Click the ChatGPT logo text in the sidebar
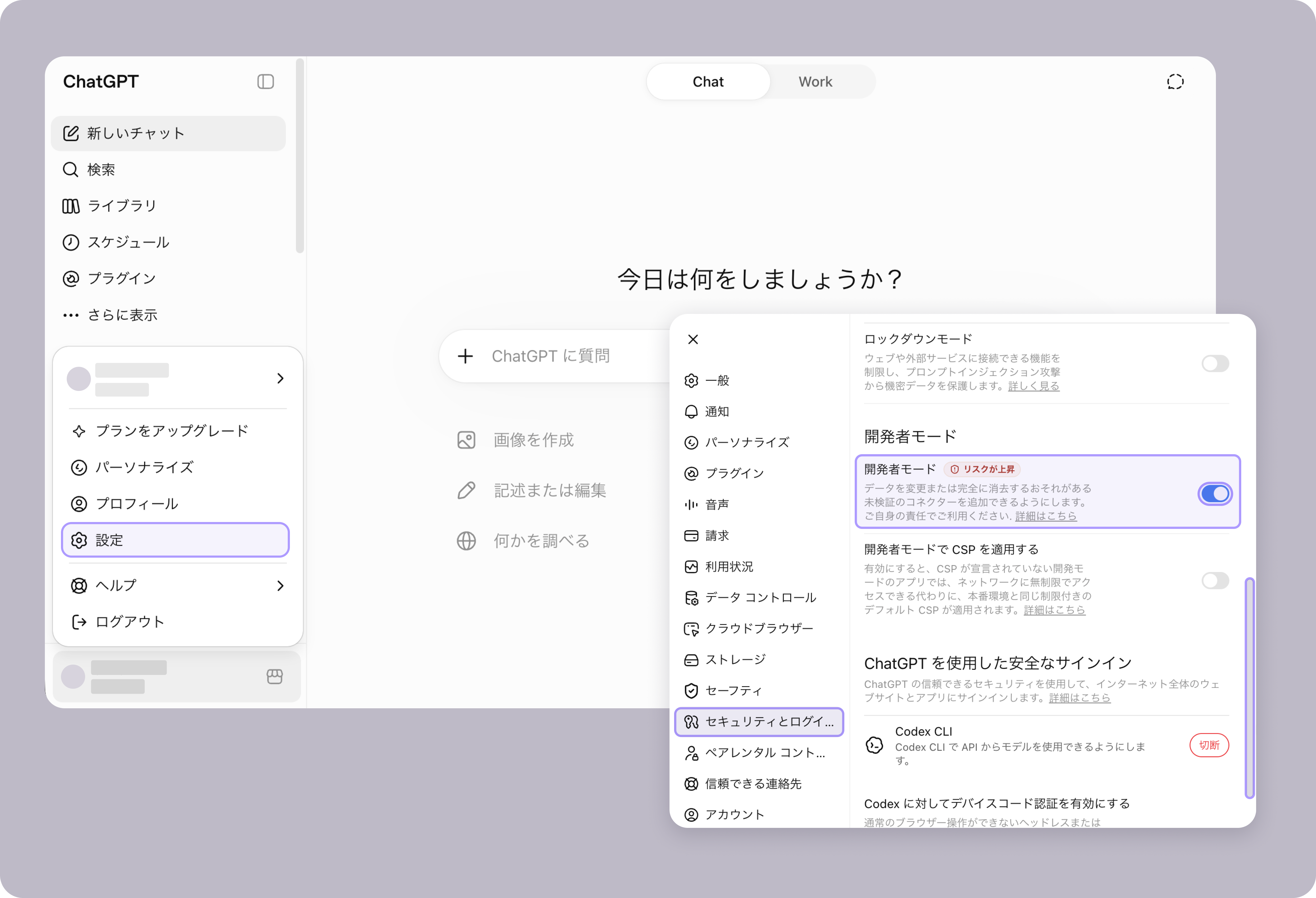The height and width of the screenshot is (898, 1316). [101, 81]
